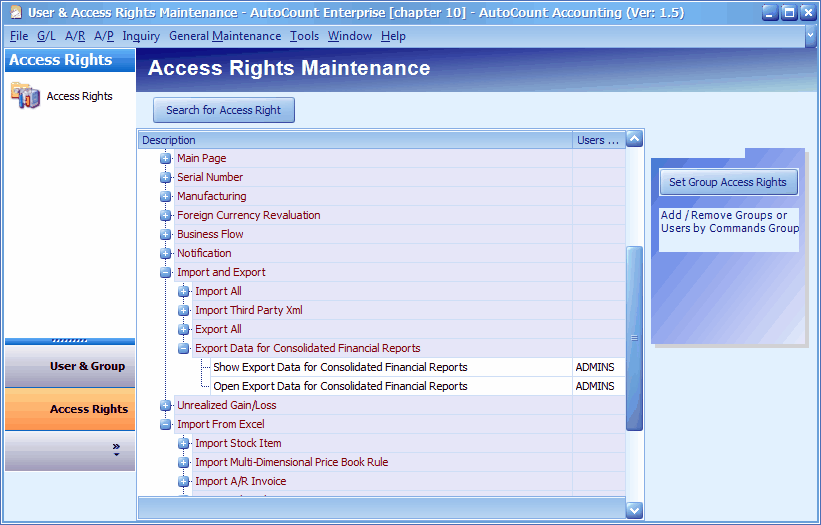Expand the Import Third Party Xml node
Screen dimensions: 821x525
coord(184,310)
